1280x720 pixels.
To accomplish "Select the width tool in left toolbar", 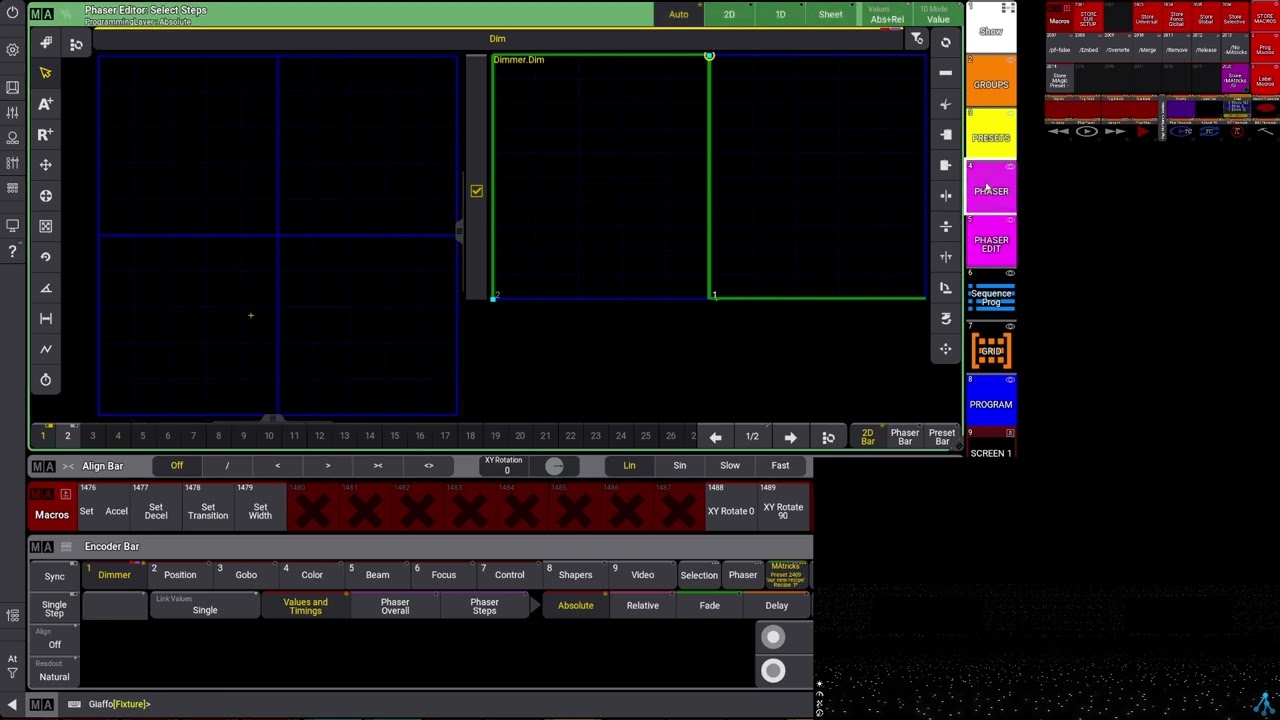I will [x=45, y=318].
